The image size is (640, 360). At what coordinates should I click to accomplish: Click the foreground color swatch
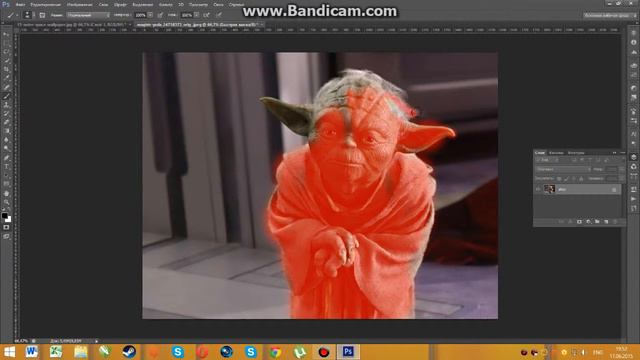click(x=4, y=215)
